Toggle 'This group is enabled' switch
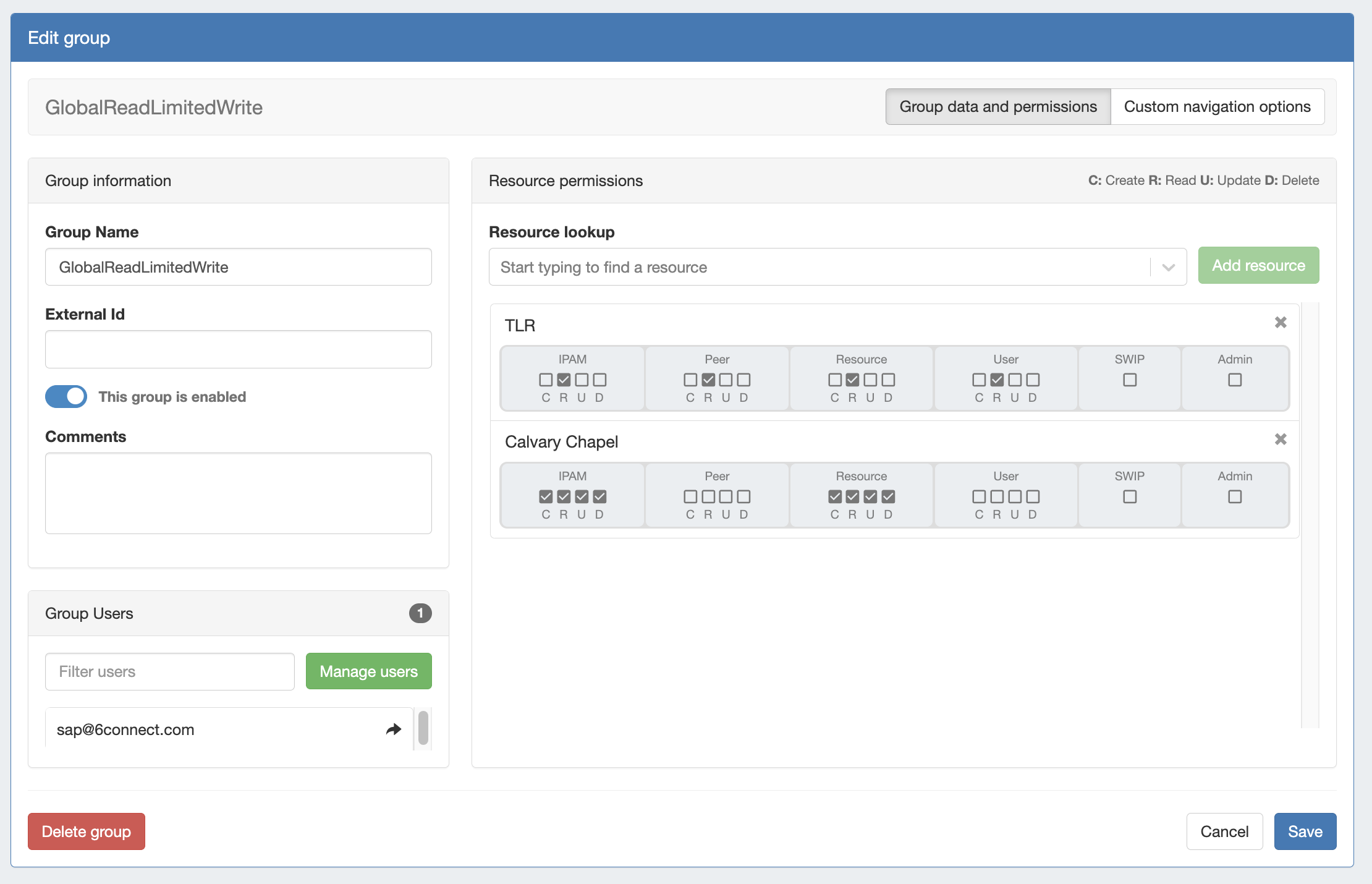The image size is (1372, 884). point(66,396)
